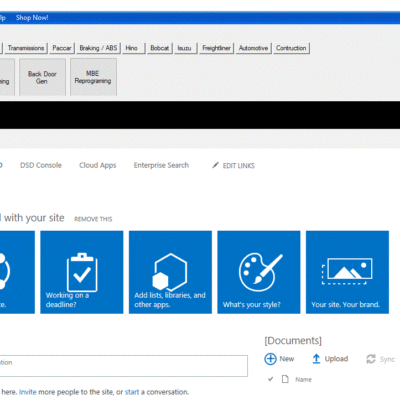Click the paint palette brush icon

point(260,272)
